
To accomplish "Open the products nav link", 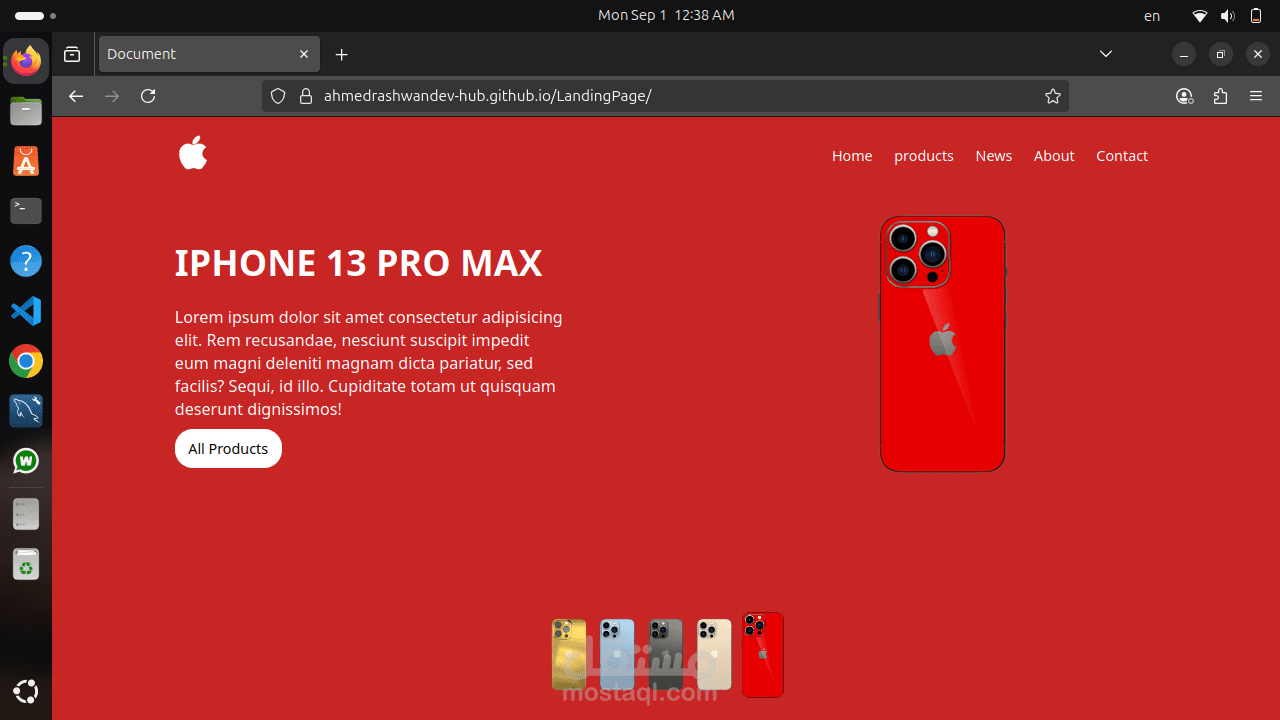I will pyautogui.click(x=924, y=156).
